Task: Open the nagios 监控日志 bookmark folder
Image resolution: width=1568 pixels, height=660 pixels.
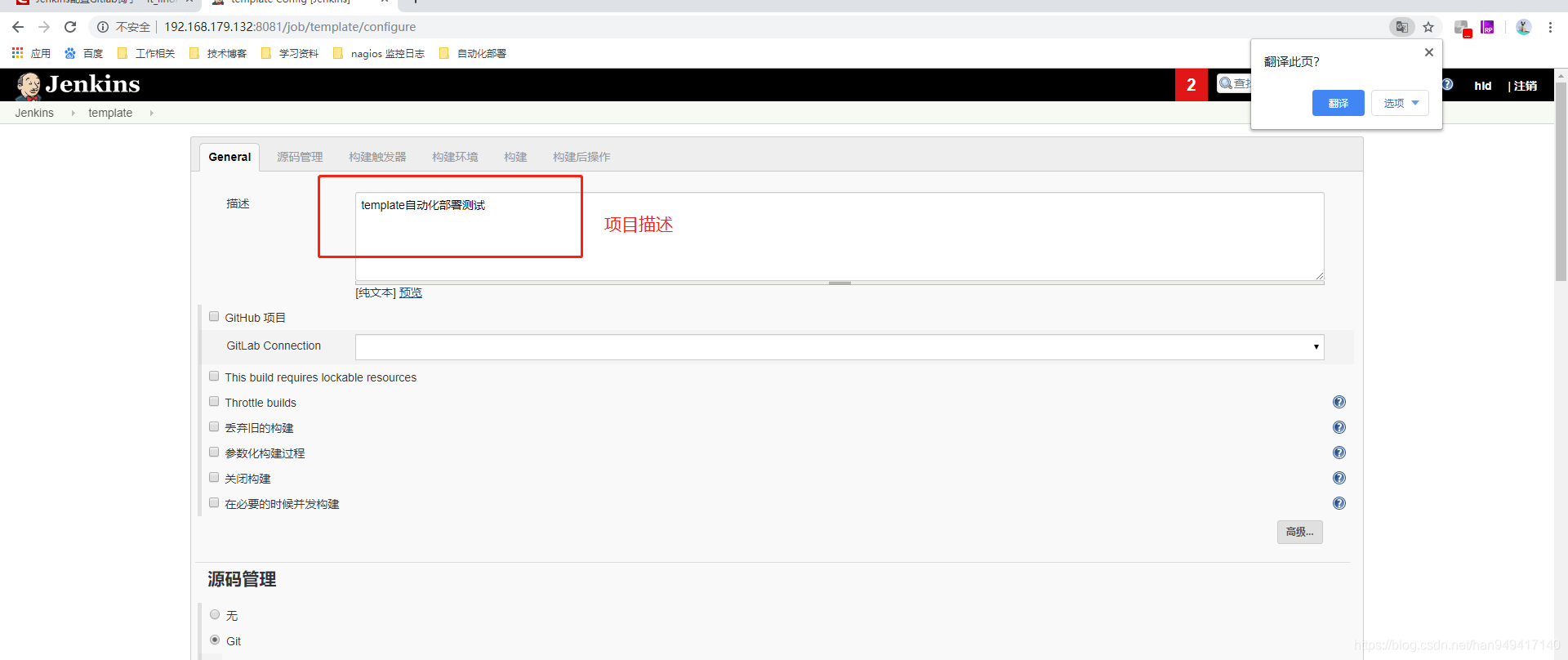Action: (379, 53)
